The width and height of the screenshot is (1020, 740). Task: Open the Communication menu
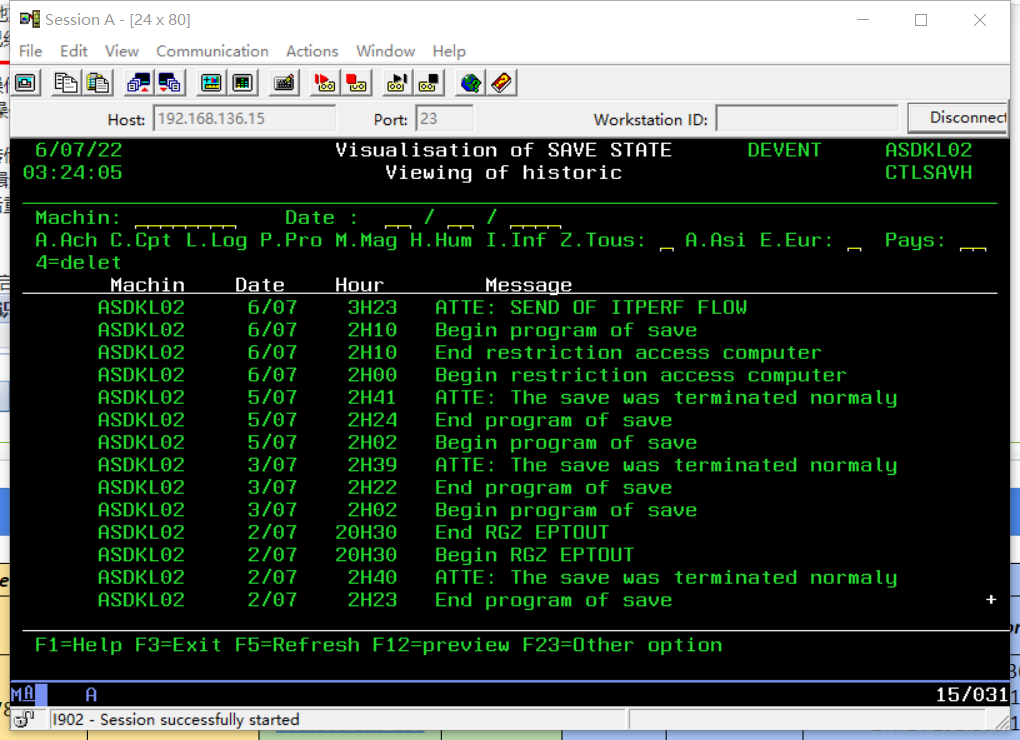point(212,51)
